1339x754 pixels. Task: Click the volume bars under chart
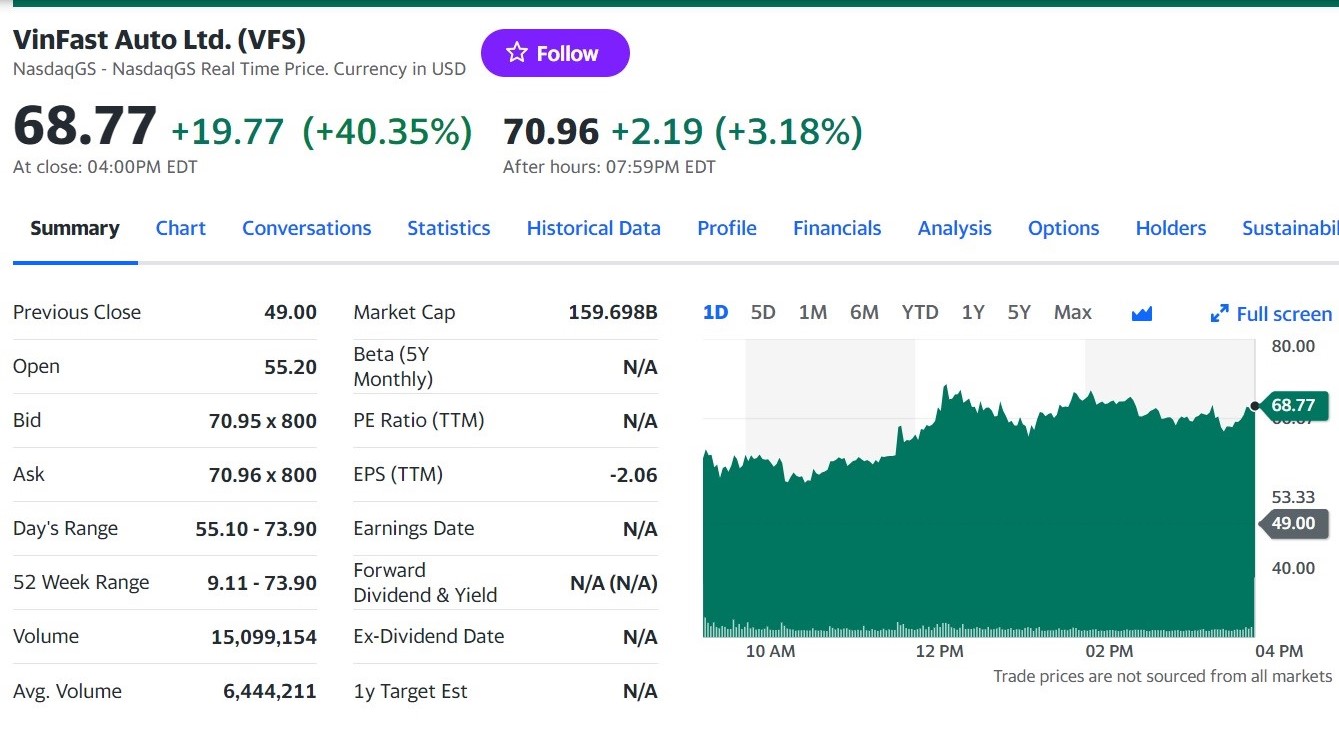978,629
